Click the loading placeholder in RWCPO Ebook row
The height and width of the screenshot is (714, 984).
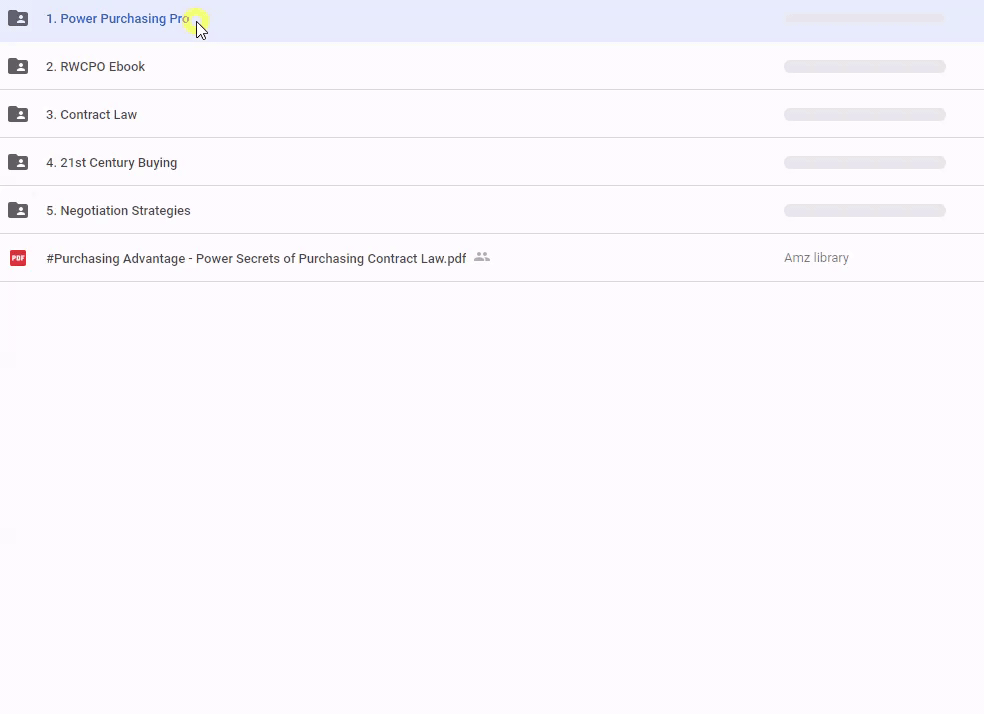click(864, 67)
